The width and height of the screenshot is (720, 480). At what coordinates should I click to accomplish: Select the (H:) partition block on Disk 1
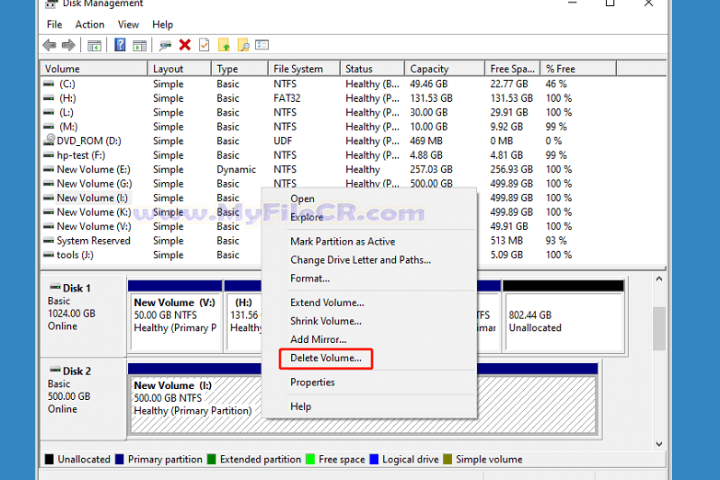(243, 317)
